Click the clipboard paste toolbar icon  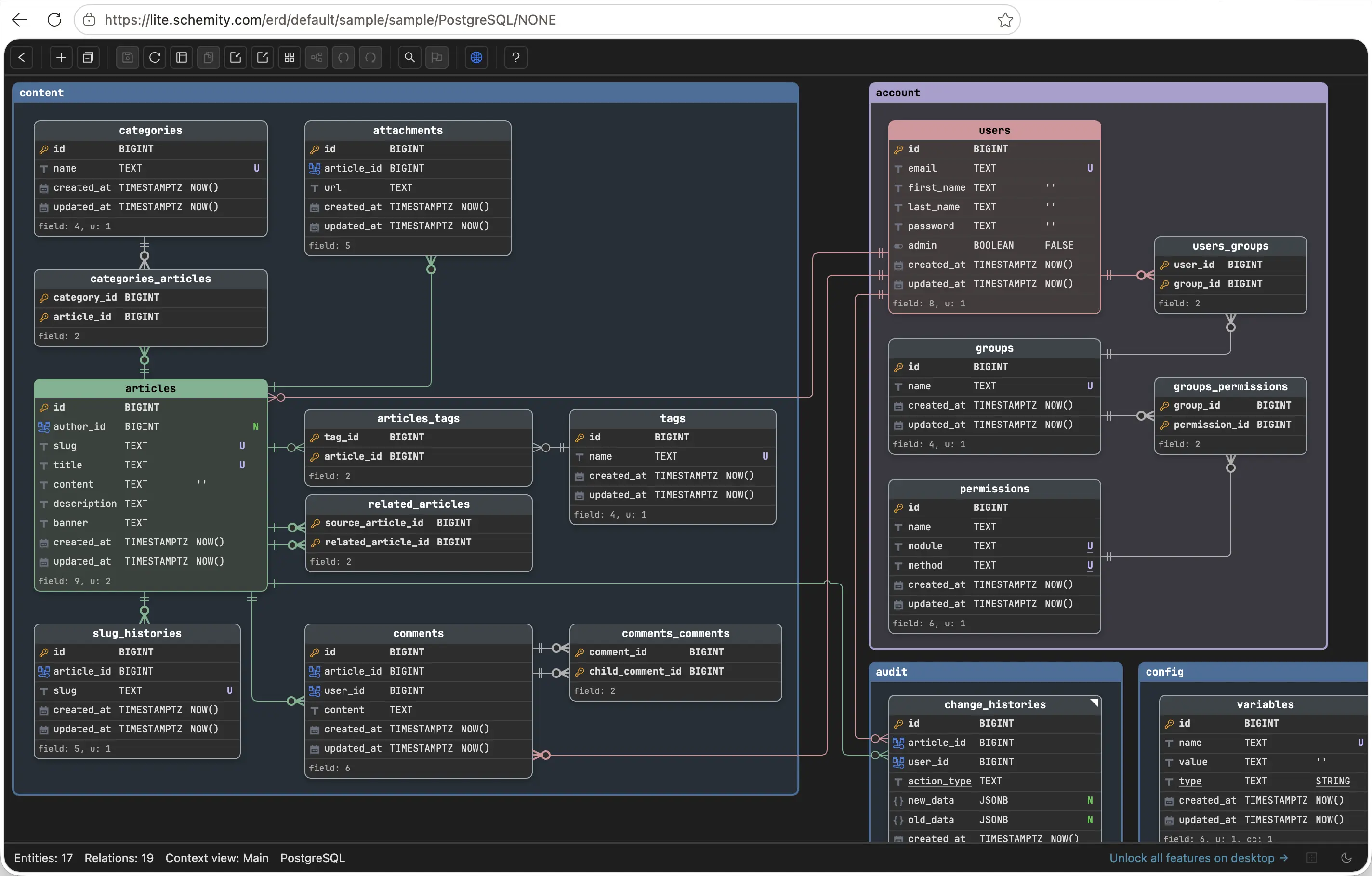point(209,57)
